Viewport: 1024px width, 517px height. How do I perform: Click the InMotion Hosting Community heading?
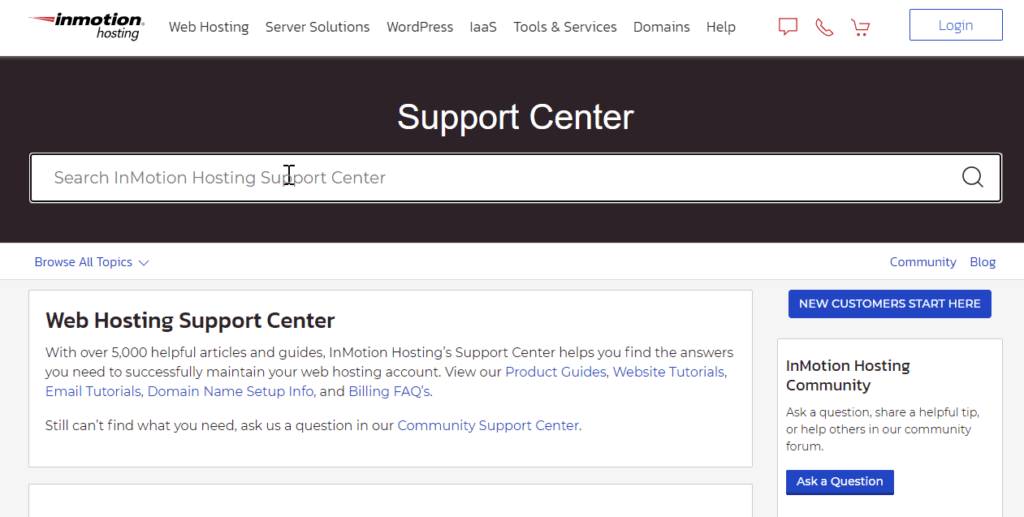click(x=848, y=375)
